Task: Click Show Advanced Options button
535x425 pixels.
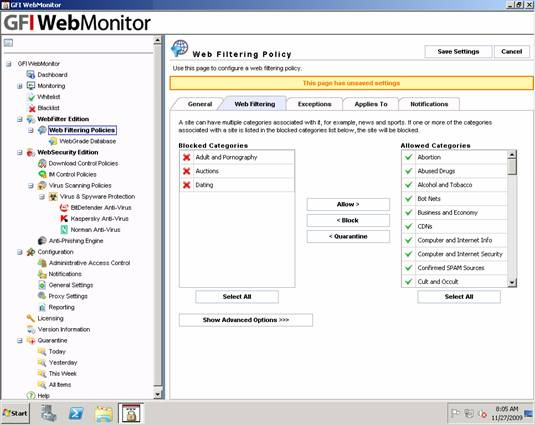Action: (246, 320)
